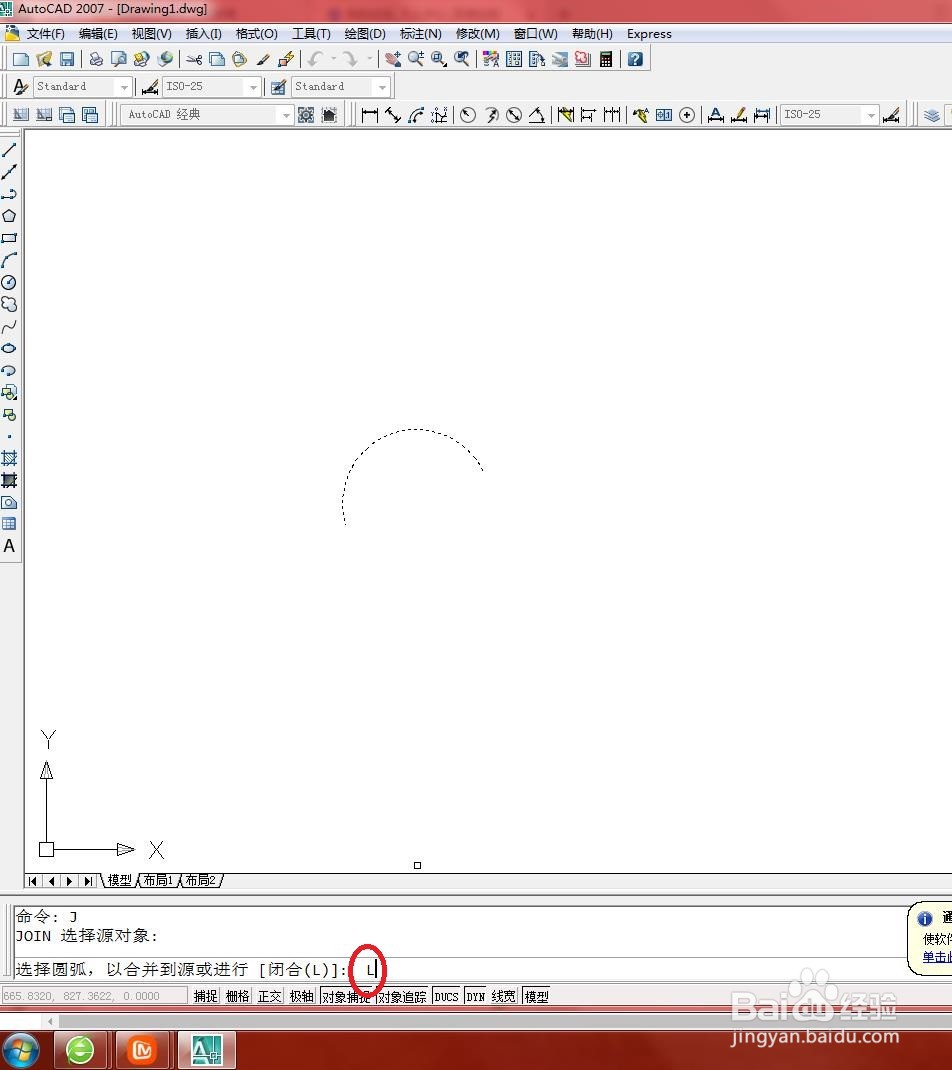The width and height of the screenshot is (952, 1070).
Task: Toggle 线宽 lineweight display
Action: point(504,996)
